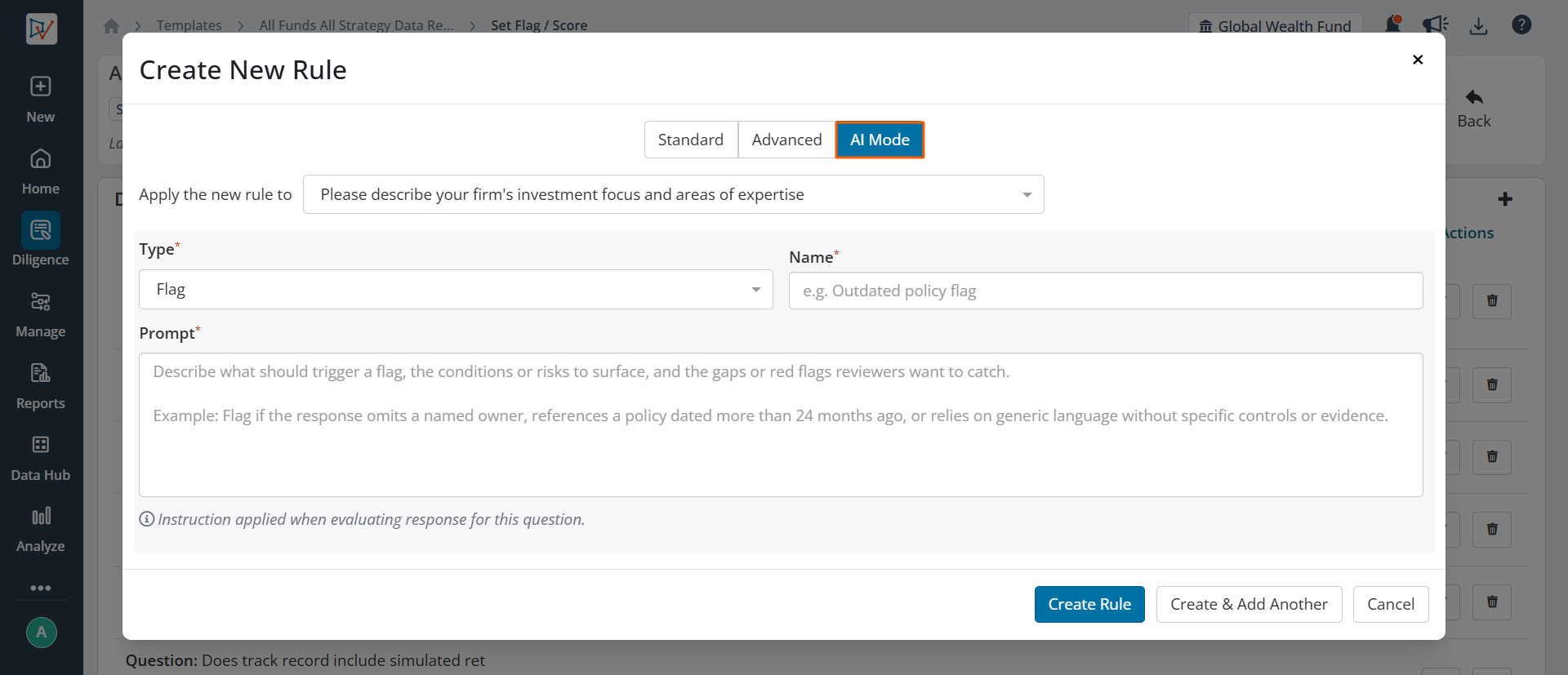Open the Analyze section
1568x675 pixels.
point(41,530)
